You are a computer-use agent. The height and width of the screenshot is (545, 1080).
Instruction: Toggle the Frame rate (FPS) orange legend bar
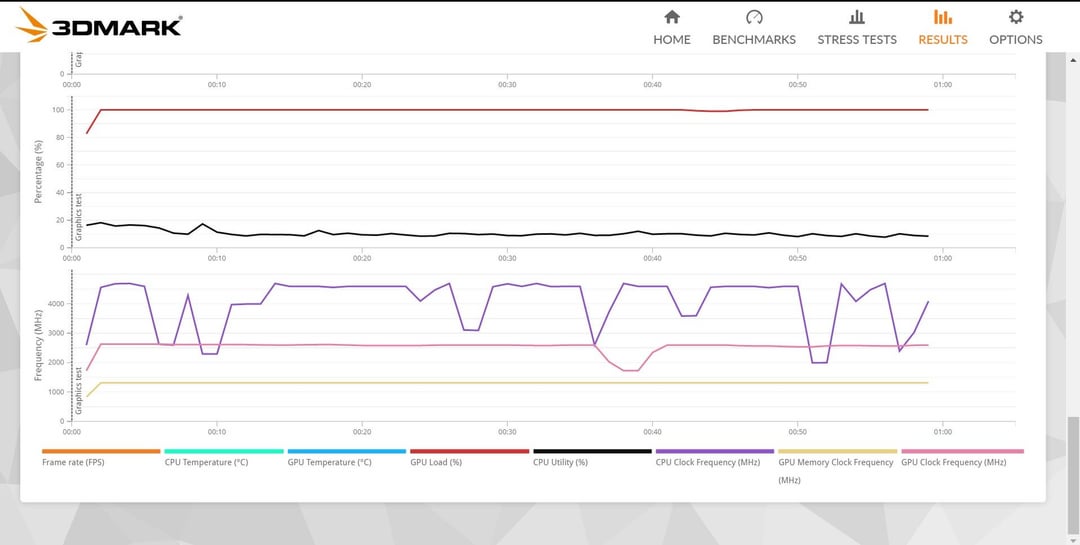click(x=101, y=451)
